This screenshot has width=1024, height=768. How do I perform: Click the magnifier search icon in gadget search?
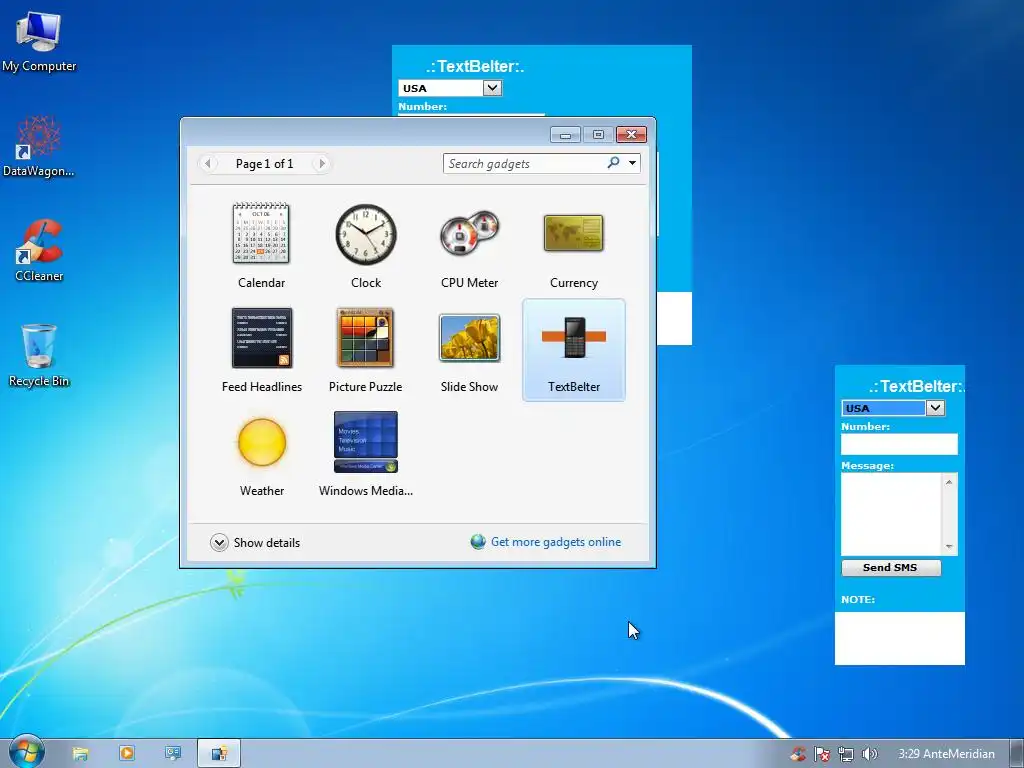coord(613,163)
